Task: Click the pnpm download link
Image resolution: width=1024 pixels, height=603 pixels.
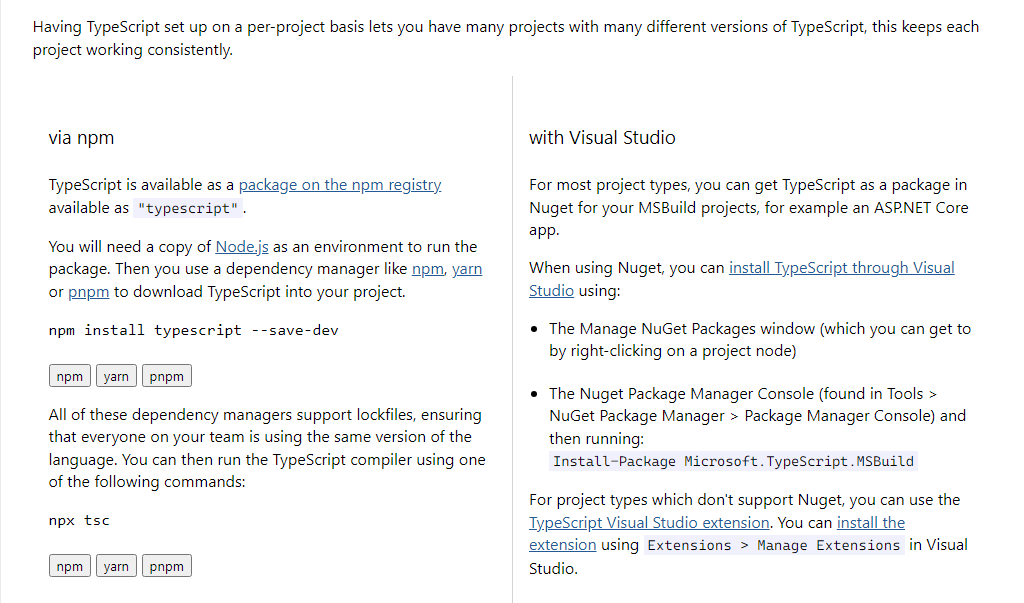Action: [x=88, y=291]
